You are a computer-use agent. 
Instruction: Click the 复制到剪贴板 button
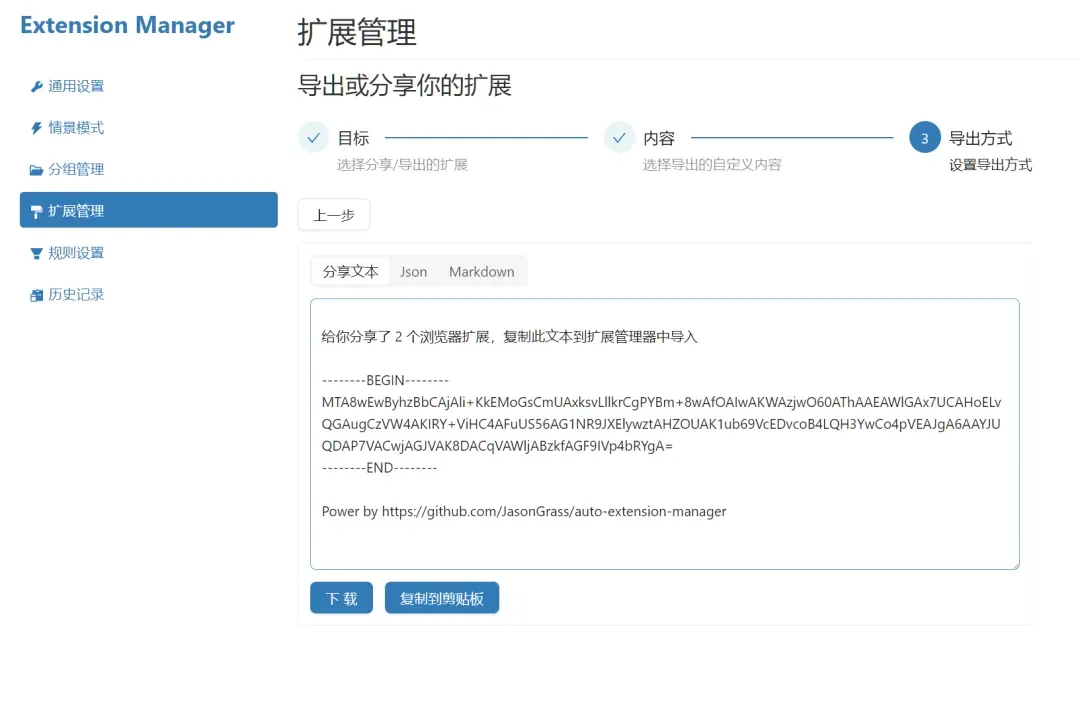pos(442,598)
